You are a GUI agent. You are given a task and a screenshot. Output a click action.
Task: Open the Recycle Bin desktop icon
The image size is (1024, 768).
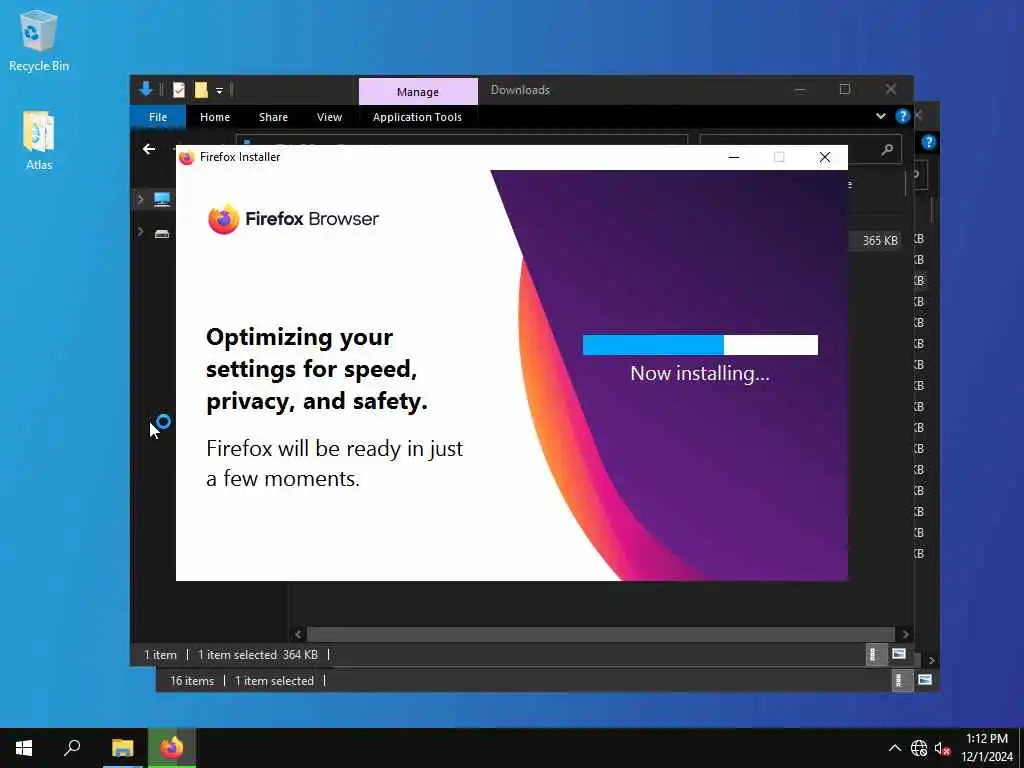click(39, 41)
